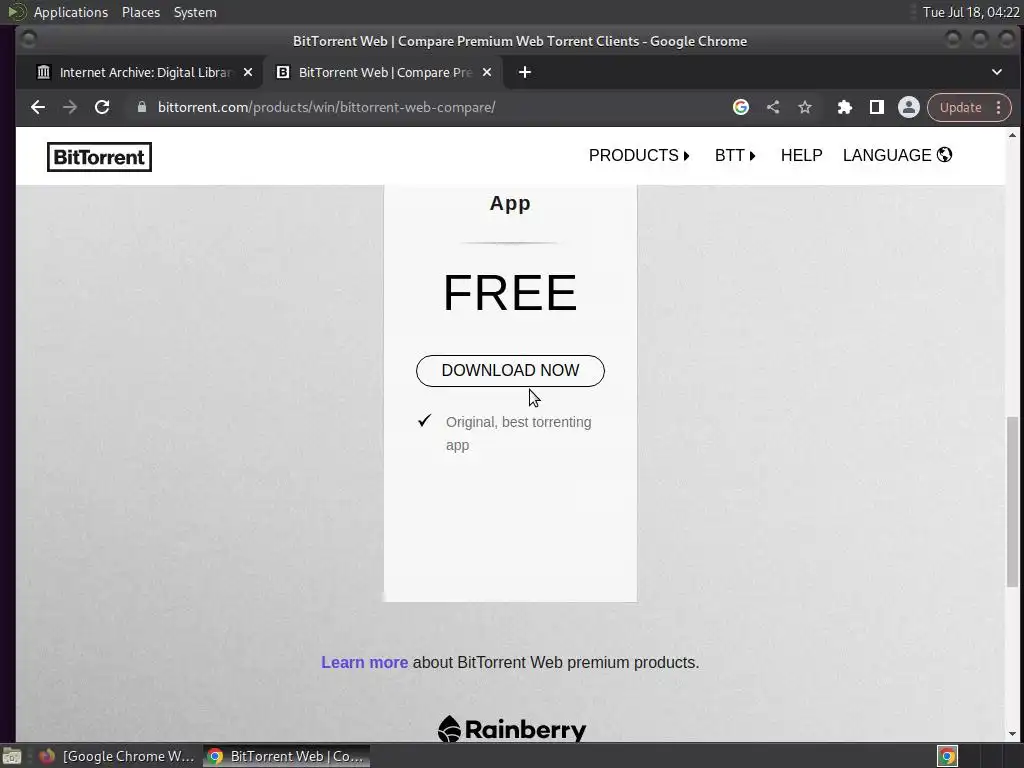Click the BitTorrent logo
Screen dimensions: 1024x768
point(99,157)
